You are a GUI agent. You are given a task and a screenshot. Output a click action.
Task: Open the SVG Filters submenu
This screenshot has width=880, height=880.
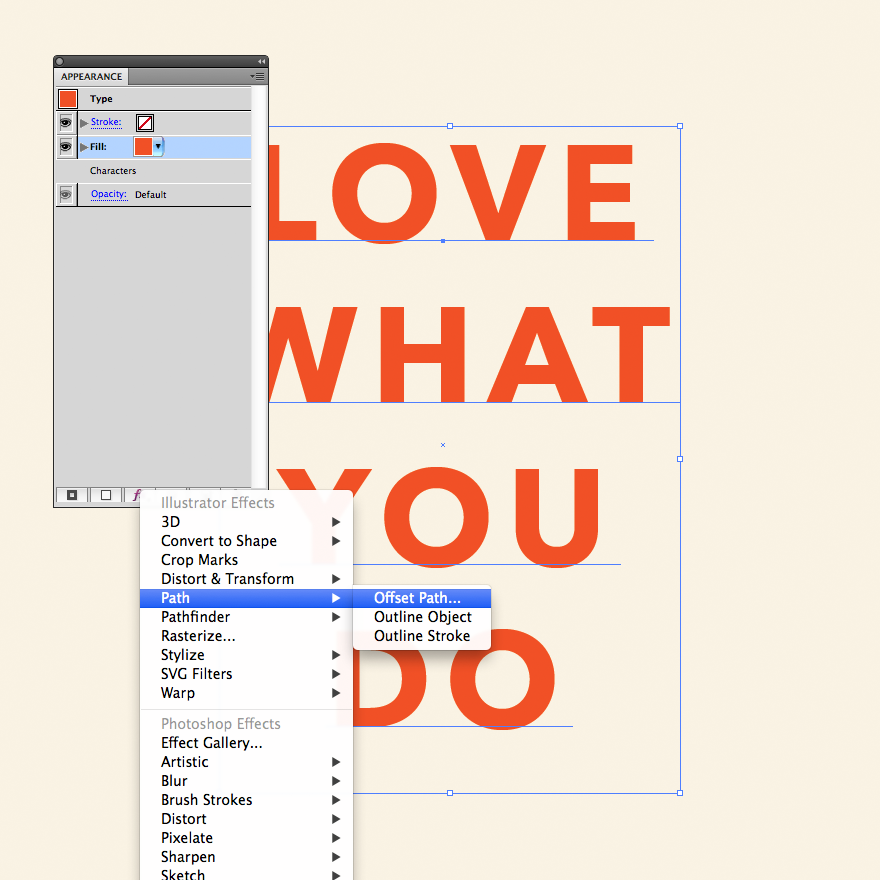(246, 674)
